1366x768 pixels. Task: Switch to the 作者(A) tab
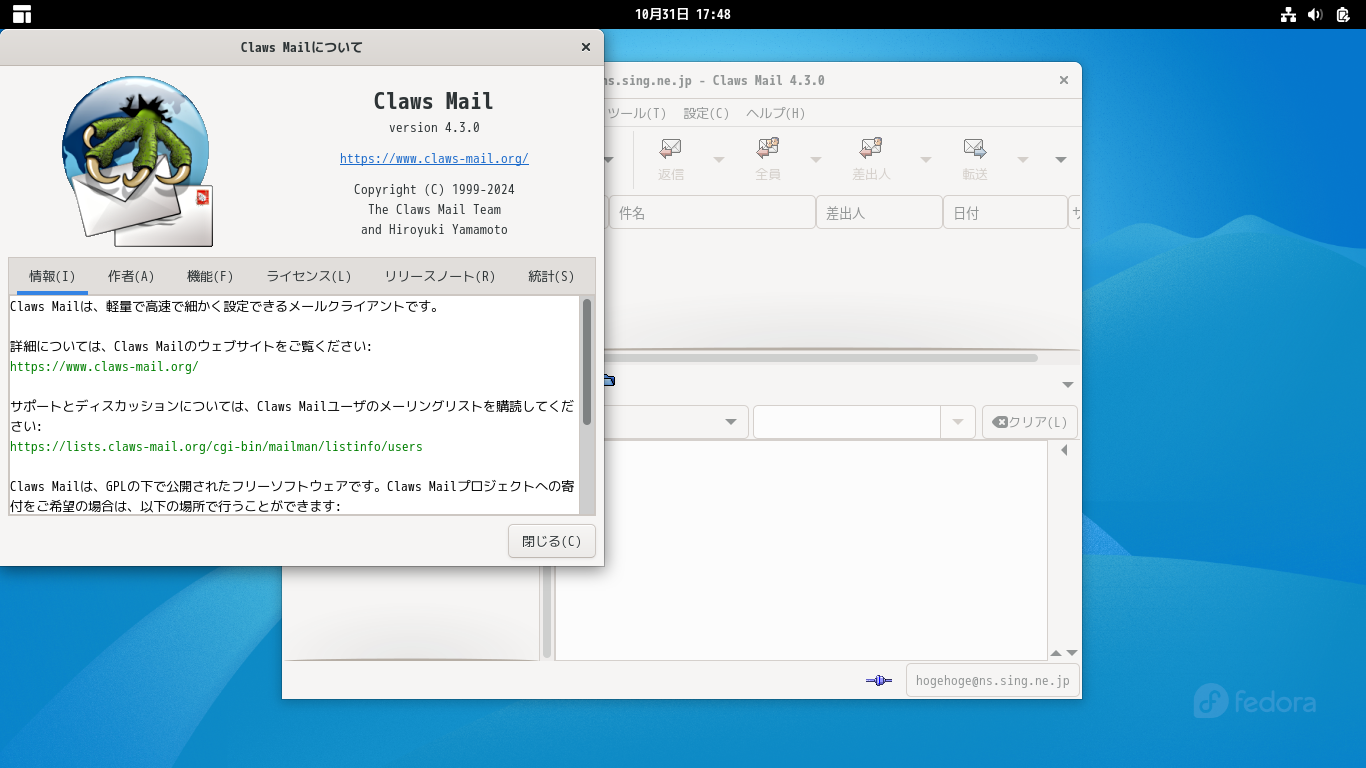[x=131, y=276]
